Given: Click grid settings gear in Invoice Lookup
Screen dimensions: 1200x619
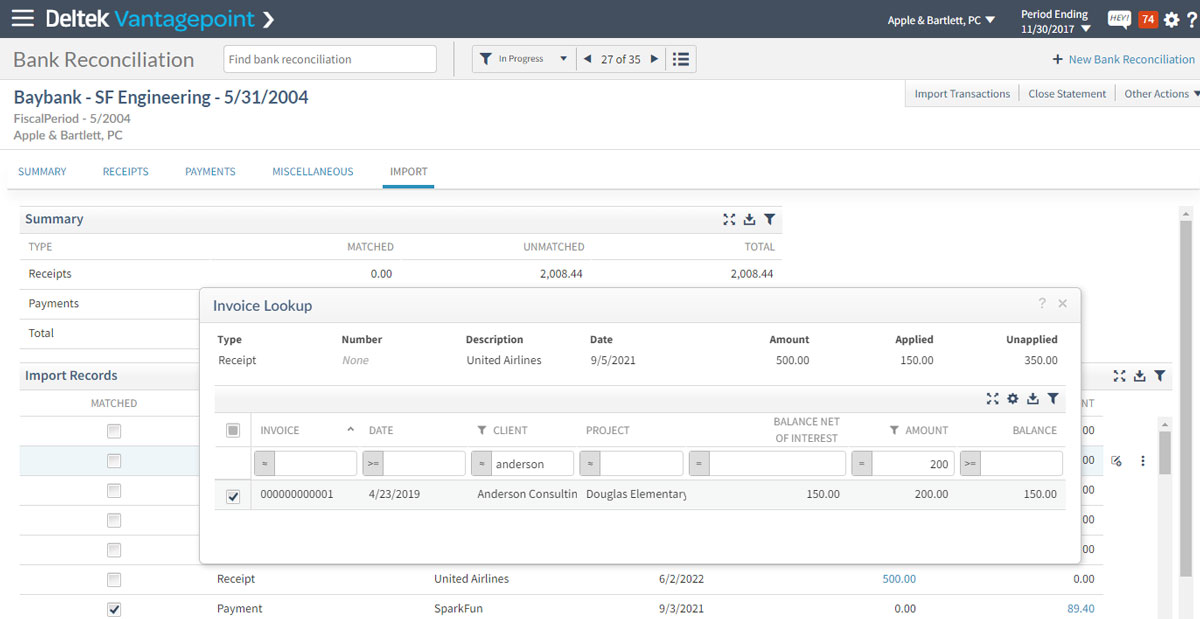Looking at the screenshot, I should [x=1012, y=399].
